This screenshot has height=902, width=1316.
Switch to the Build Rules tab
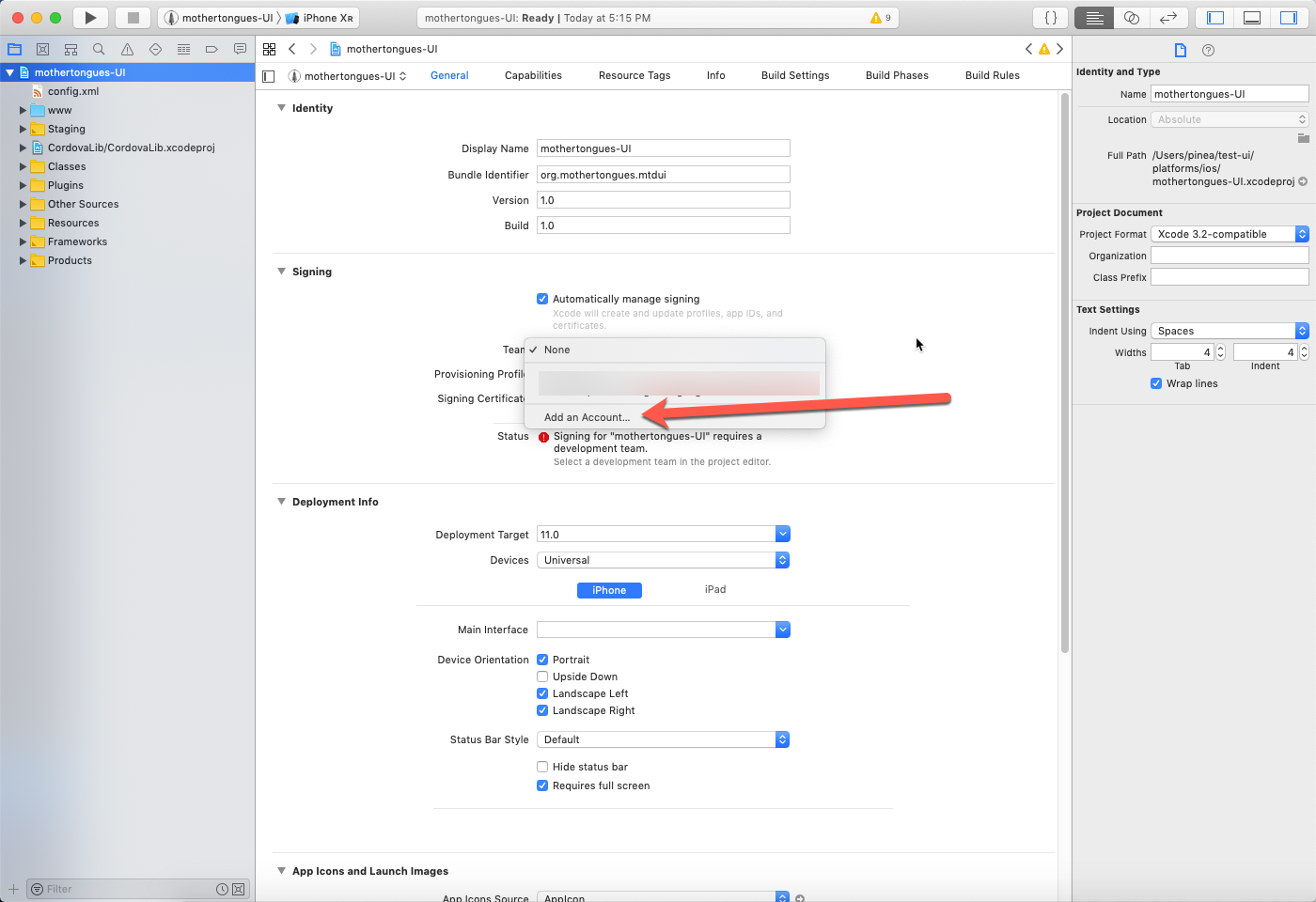click(993, 75)
